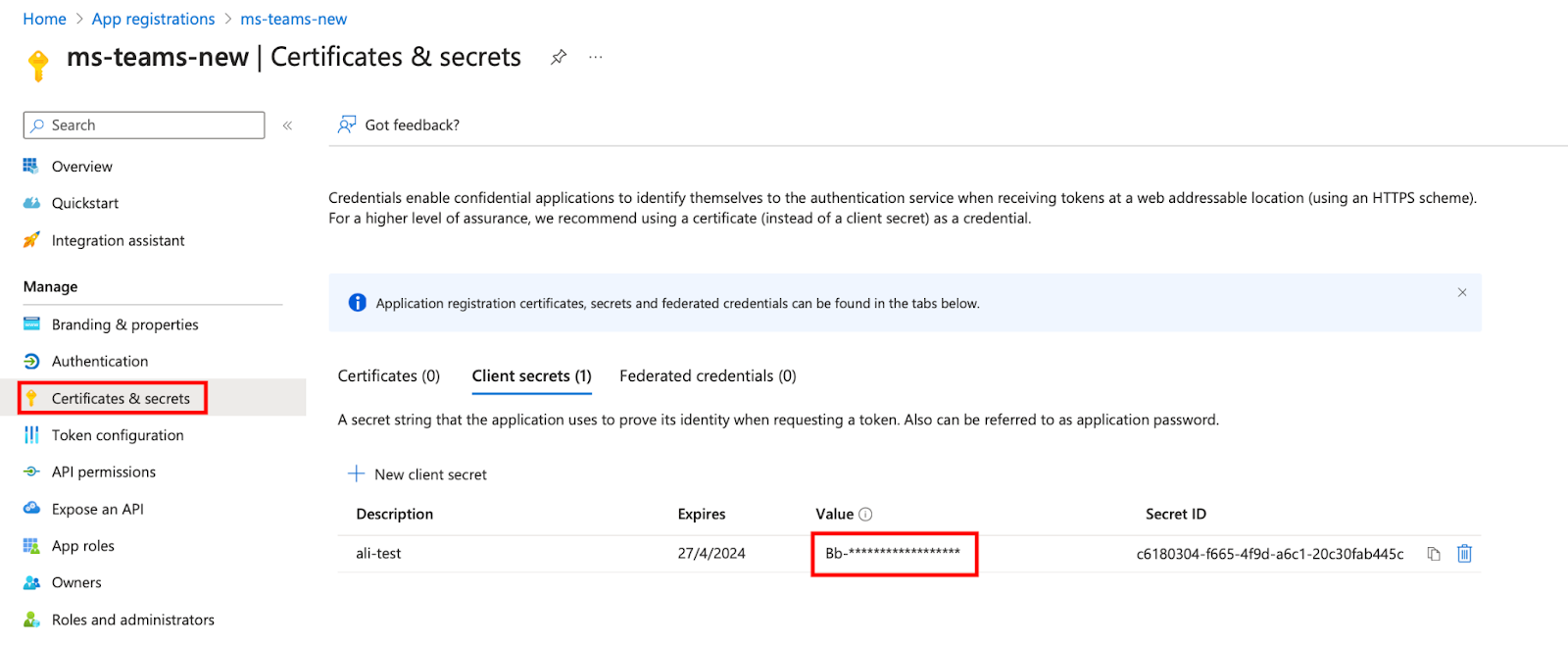Collapse the left navigation menu

[288, 125]
